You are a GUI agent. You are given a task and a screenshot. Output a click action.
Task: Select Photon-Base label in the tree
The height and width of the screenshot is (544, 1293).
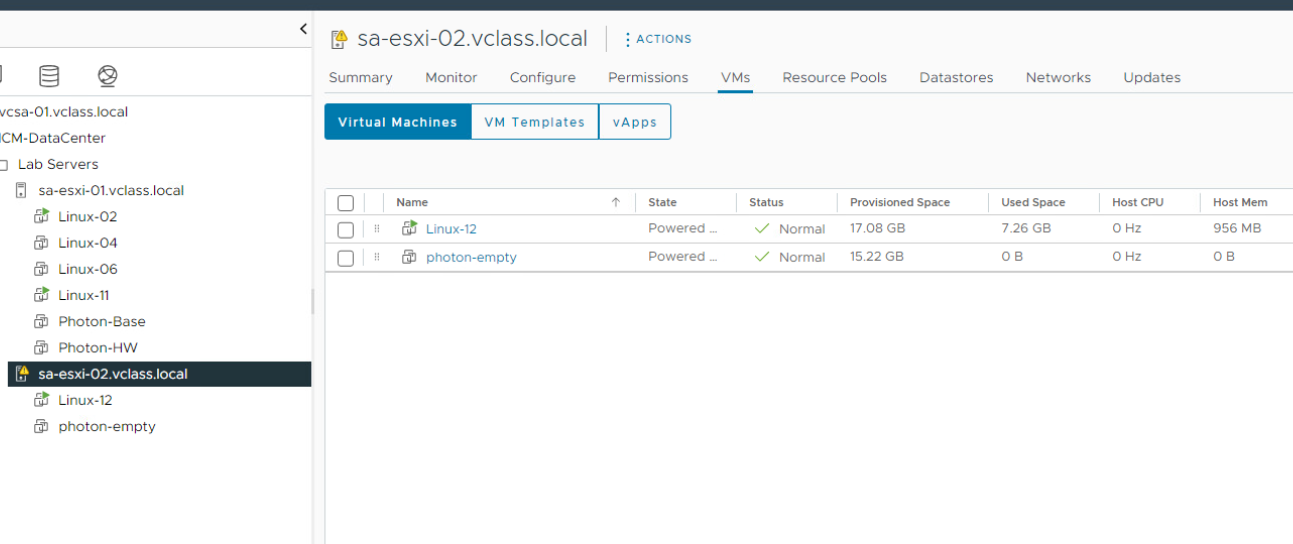(102, 321)
